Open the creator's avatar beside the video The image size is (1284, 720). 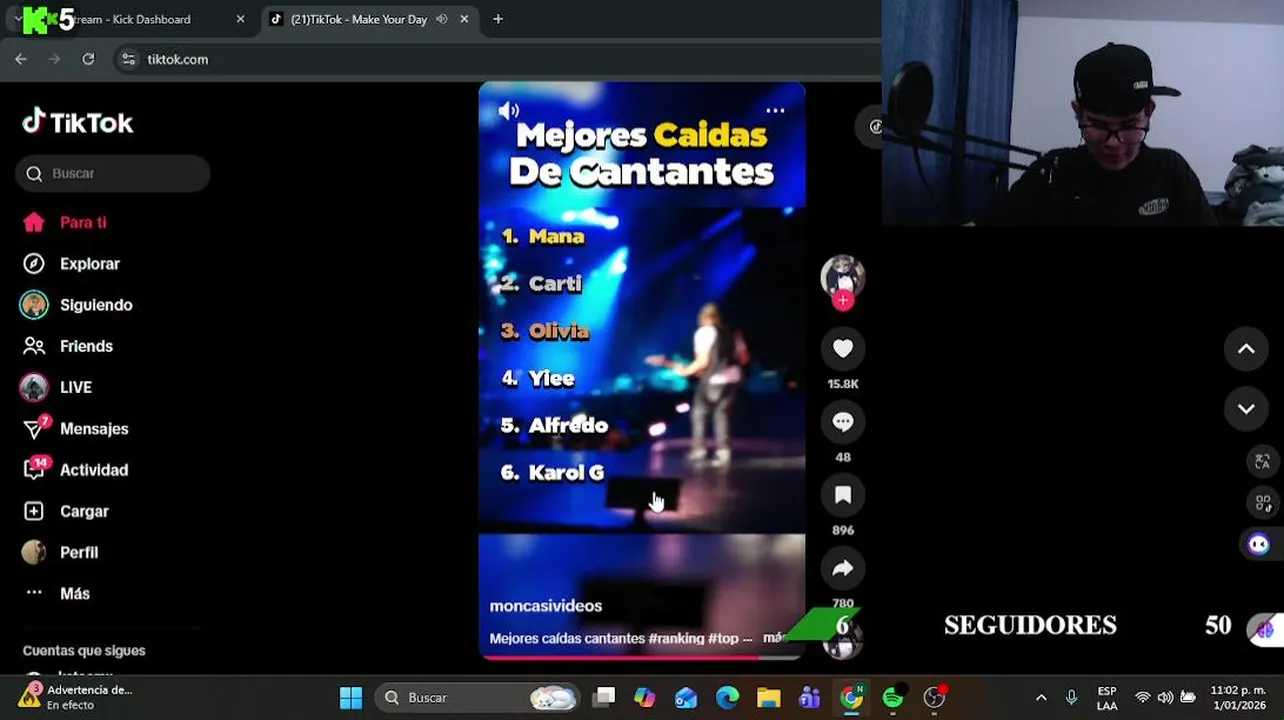coord(843,276)
